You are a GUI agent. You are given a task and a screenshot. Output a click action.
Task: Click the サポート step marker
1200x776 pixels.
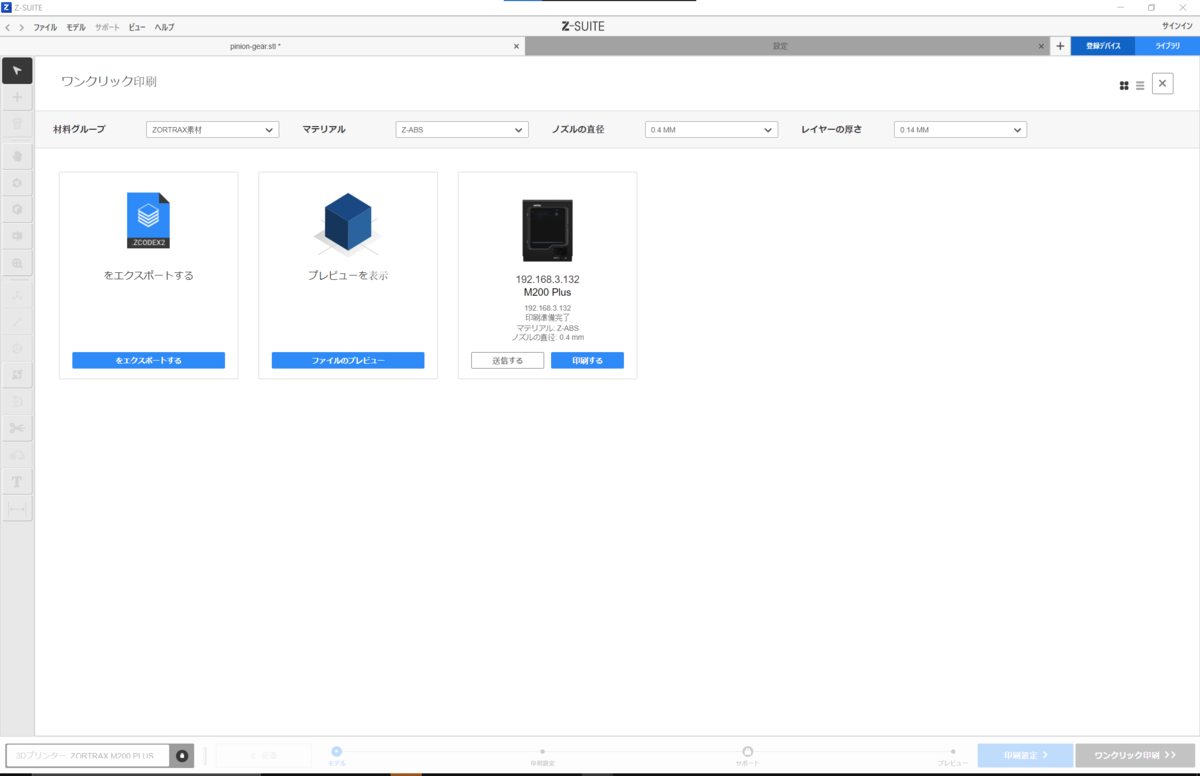pyautogui.click(x=747, y=751)
